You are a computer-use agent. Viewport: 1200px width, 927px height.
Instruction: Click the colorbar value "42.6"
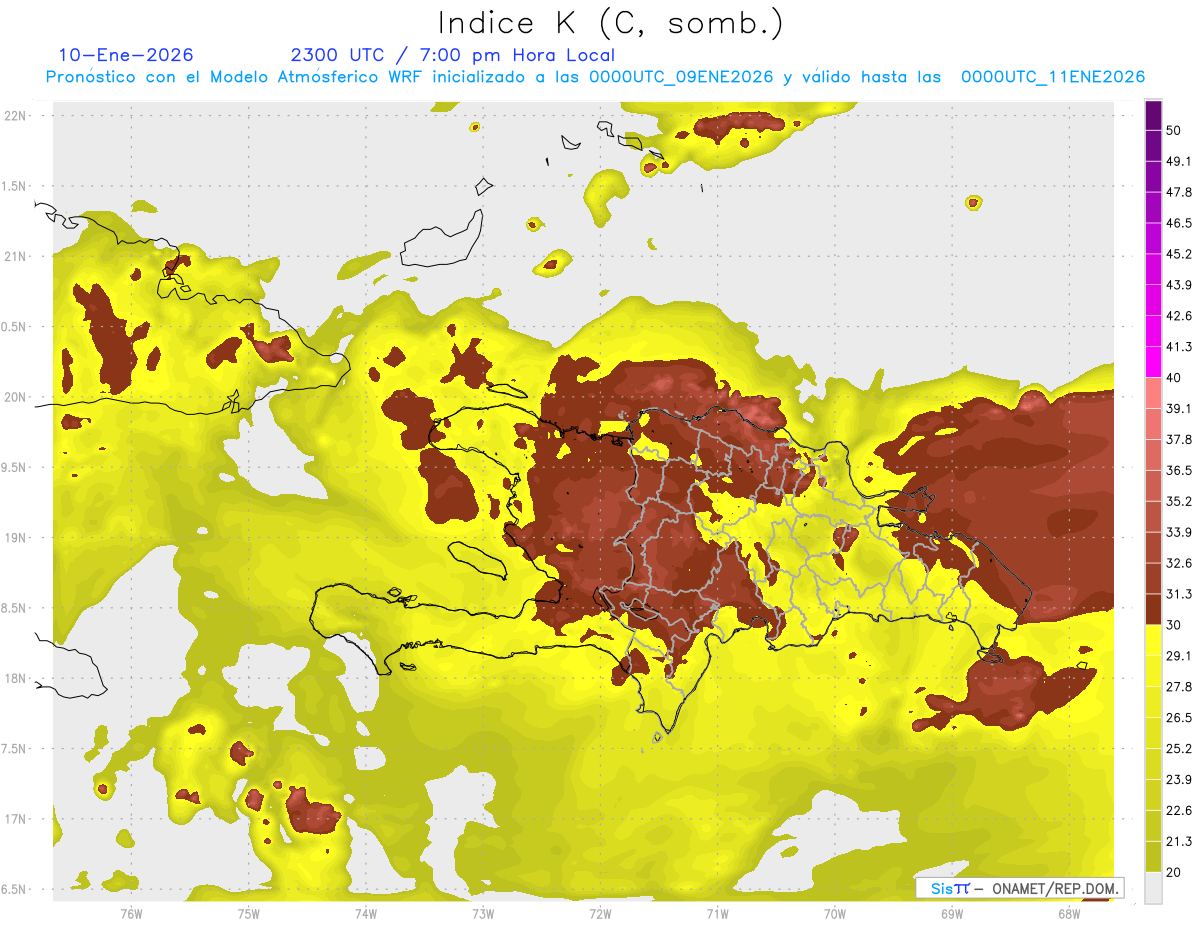click(1179, 316)
